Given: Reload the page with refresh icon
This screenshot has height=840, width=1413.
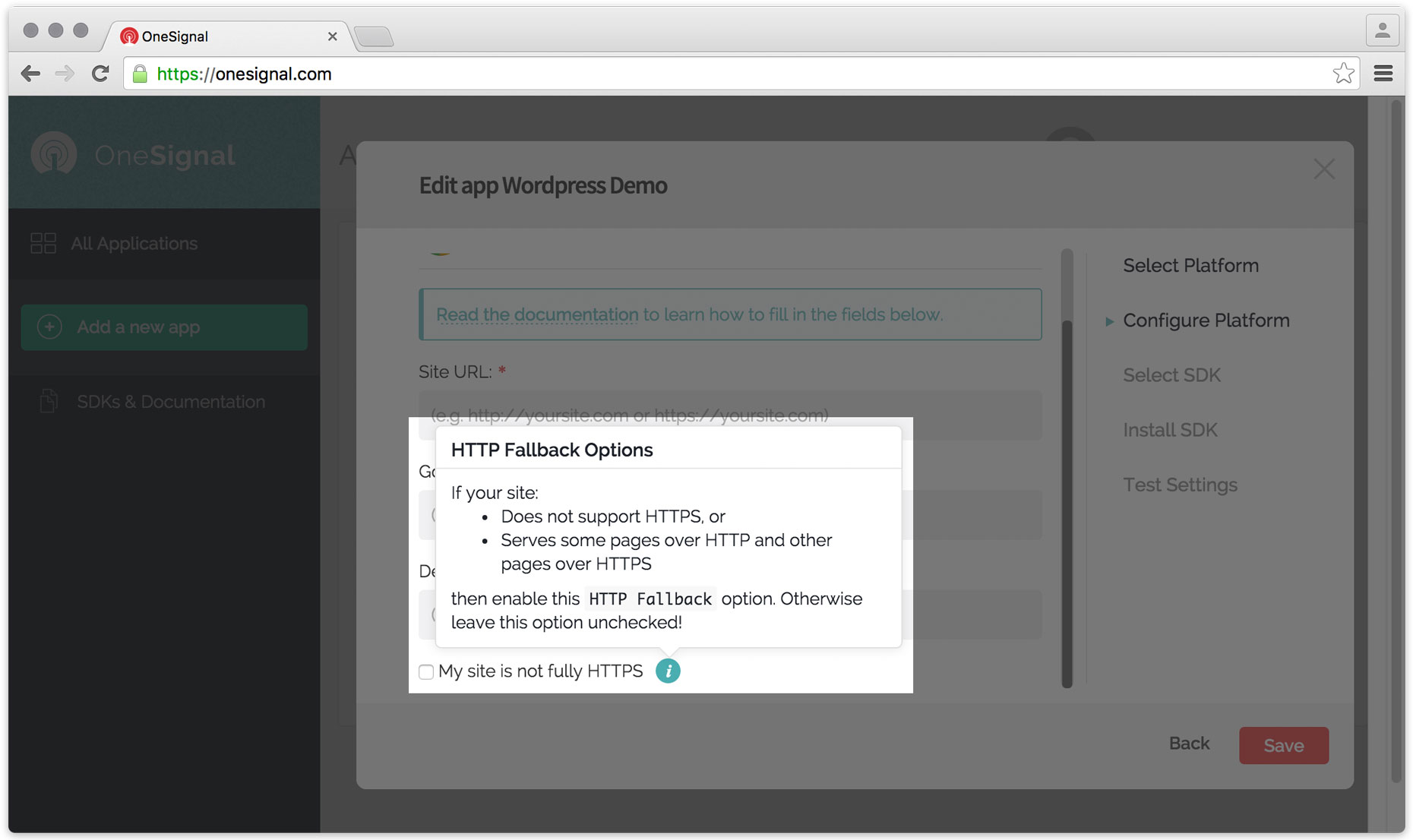Looking at the screenshot, I should (100, 74).
